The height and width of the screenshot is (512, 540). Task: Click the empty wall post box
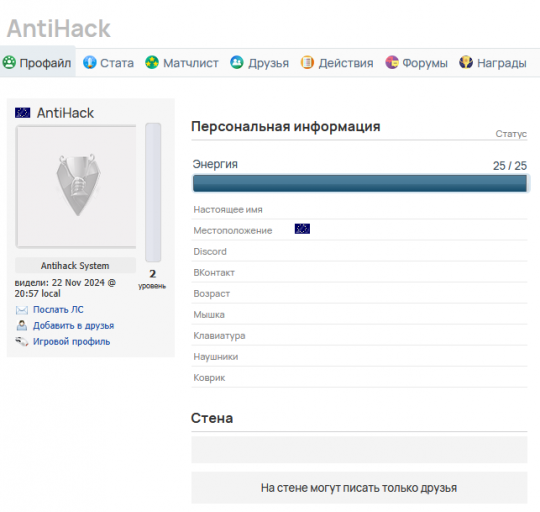tap(359, 450)
